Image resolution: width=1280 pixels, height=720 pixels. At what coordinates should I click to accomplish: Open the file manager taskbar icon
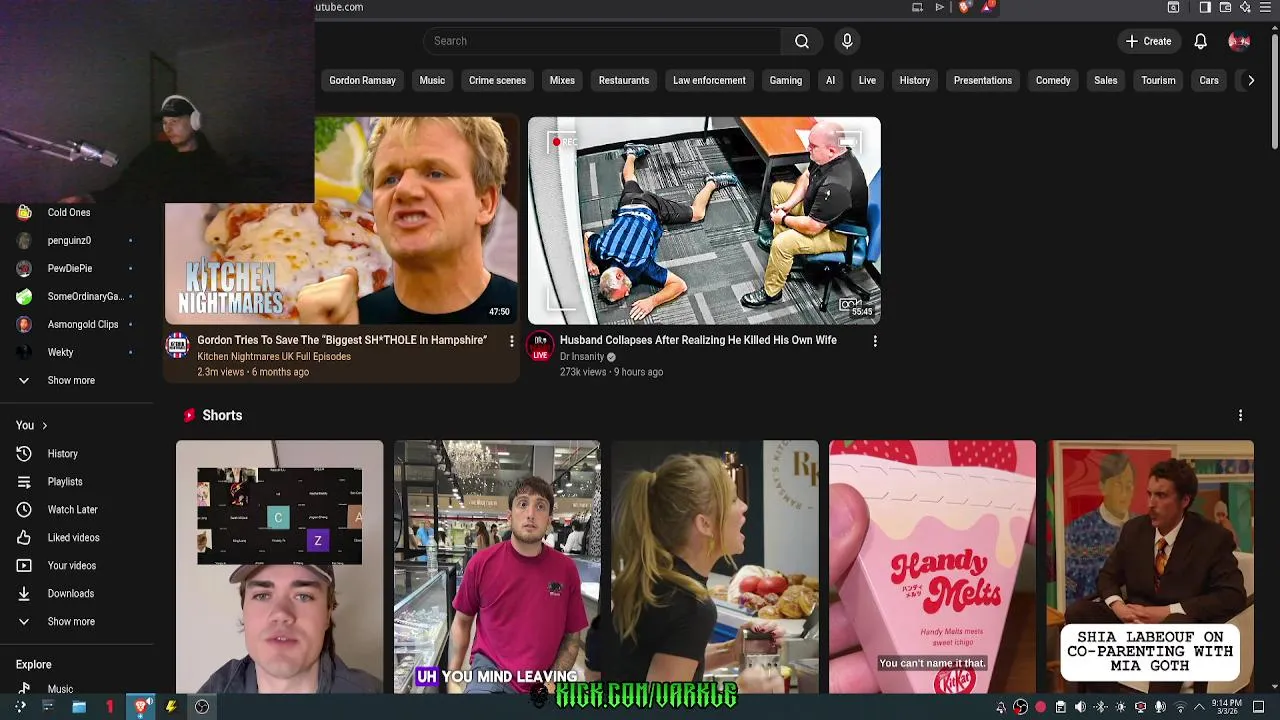tap(79, 707)
